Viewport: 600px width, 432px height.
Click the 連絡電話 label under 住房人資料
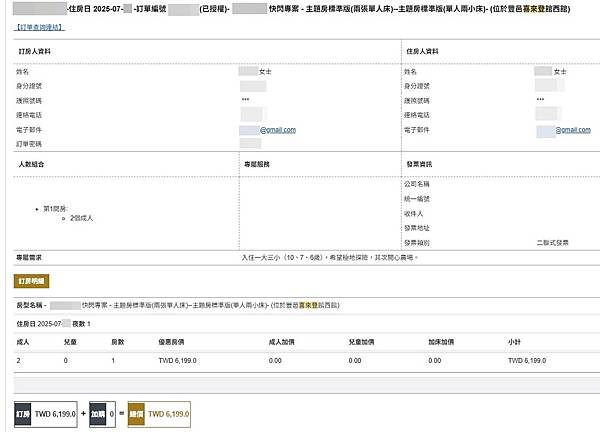(417, 115)
